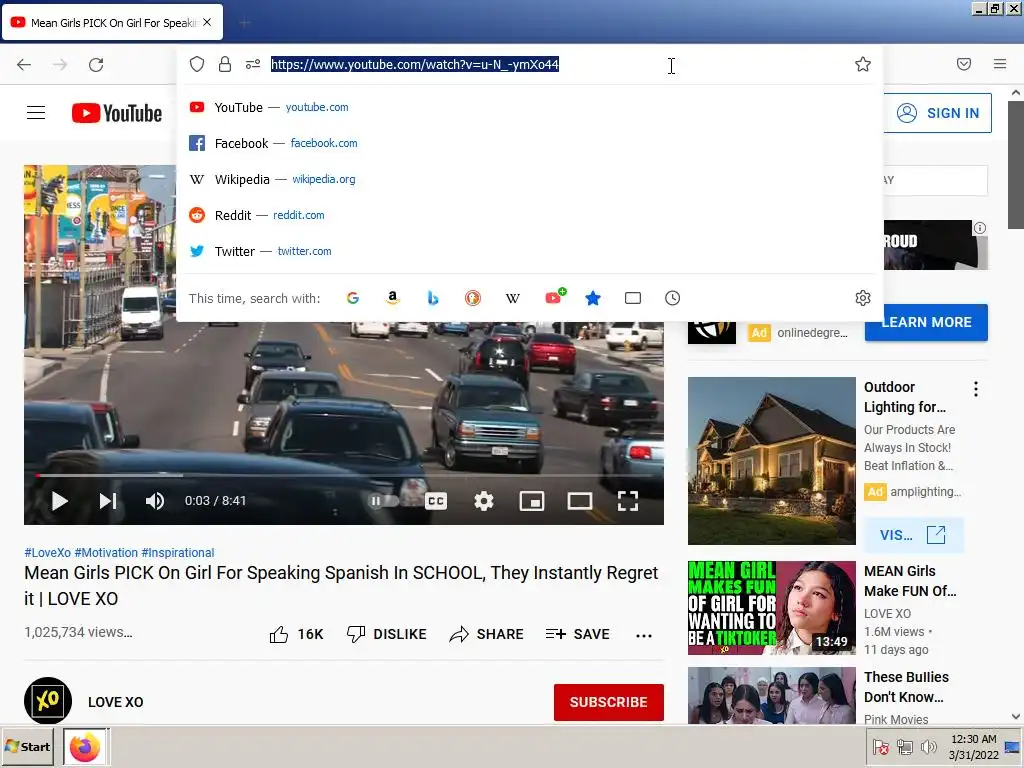Click the Forward navigation arrow
This screenshot has width=1024, height=768.
click(x=60, y=64)
